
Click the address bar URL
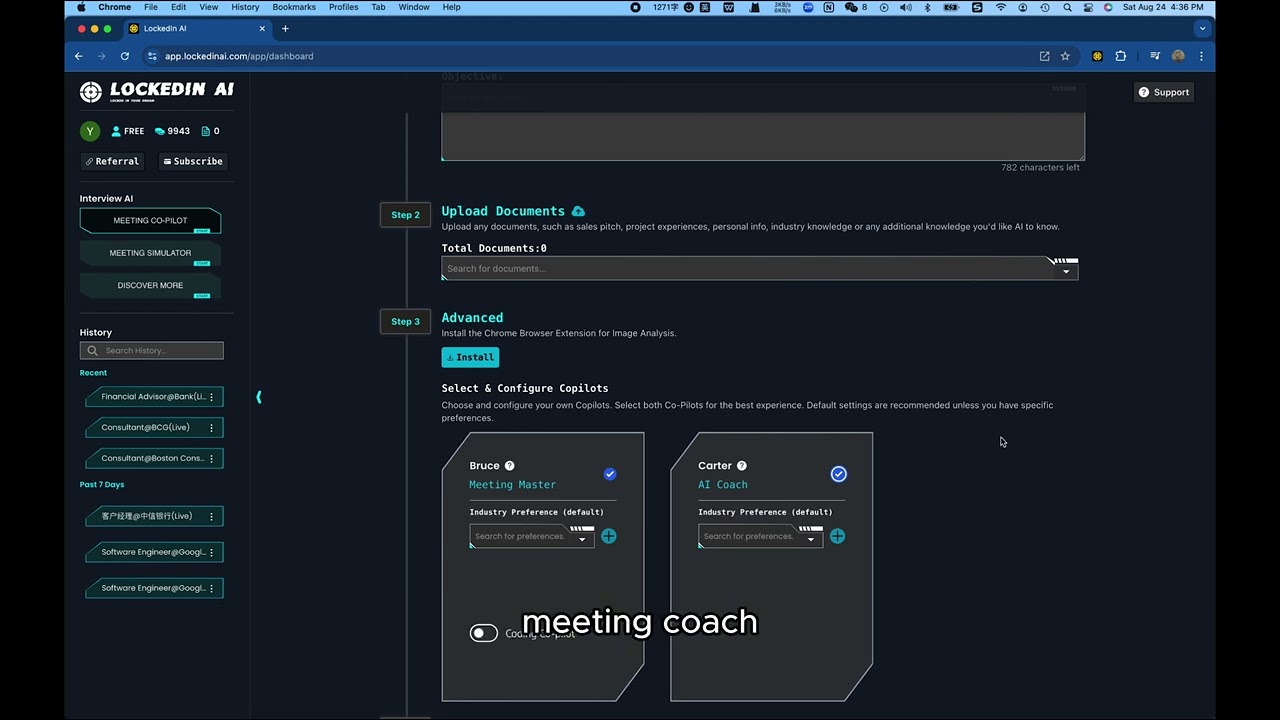(239, 56)
